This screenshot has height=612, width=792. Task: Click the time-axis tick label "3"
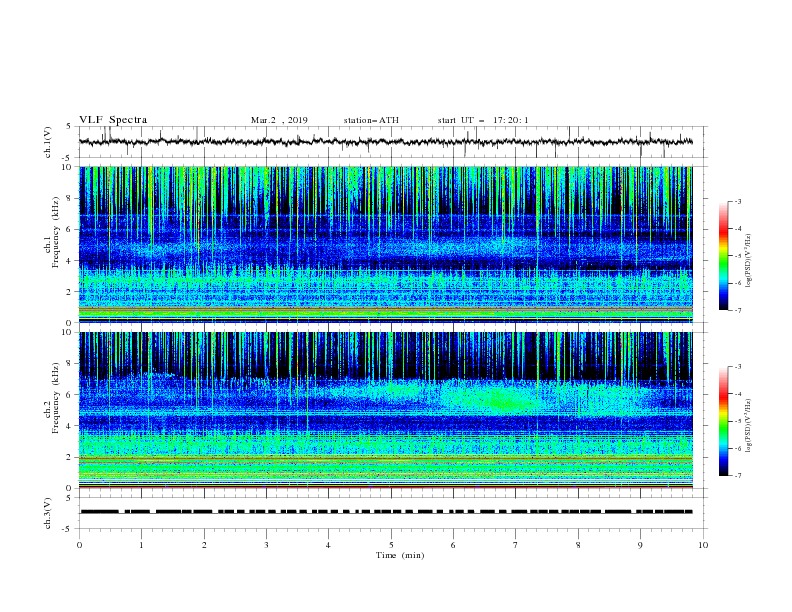tap(266, 545)
